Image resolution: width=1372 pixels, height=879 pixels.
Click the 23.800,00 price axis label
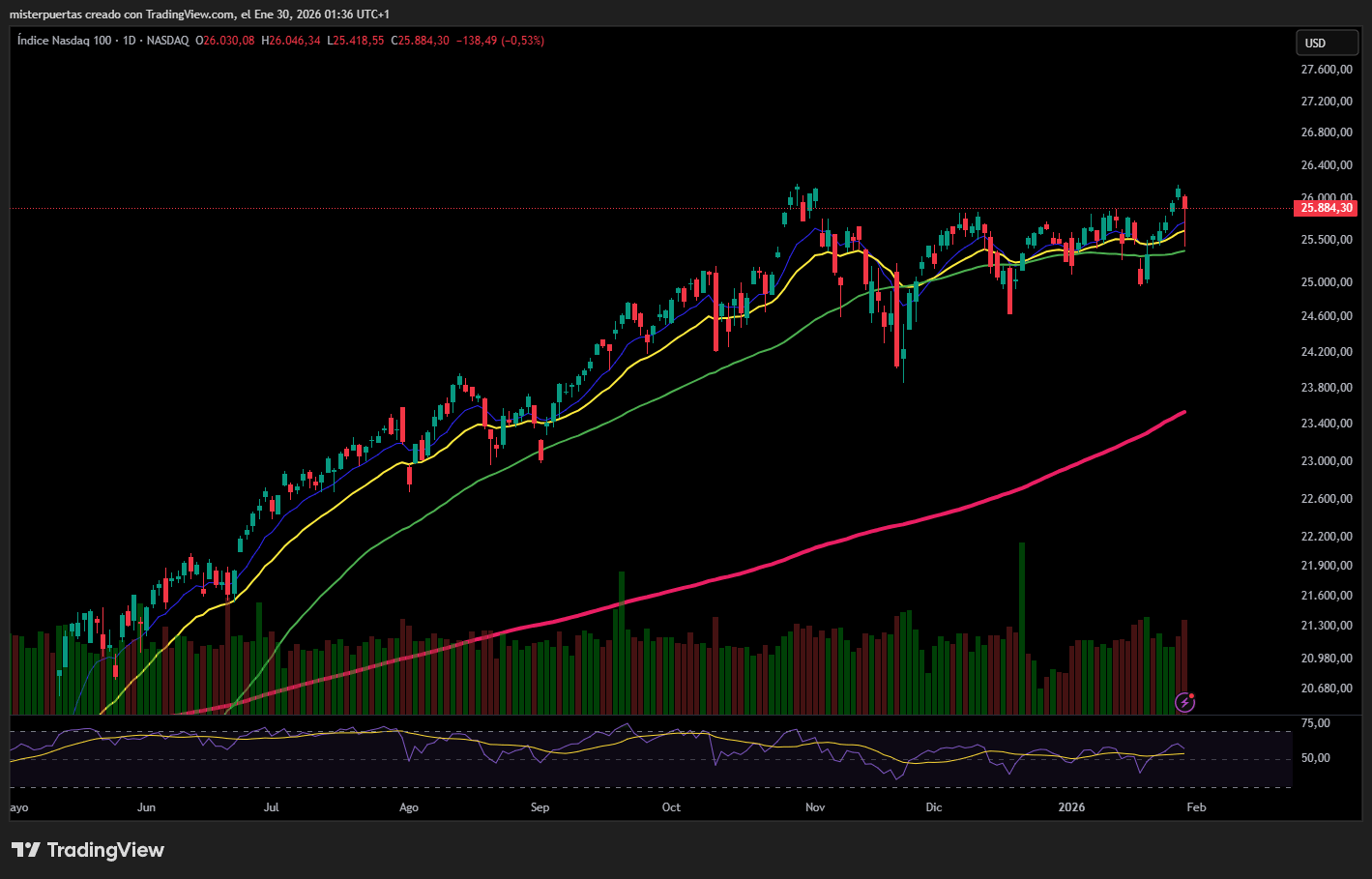(1327, 388)
